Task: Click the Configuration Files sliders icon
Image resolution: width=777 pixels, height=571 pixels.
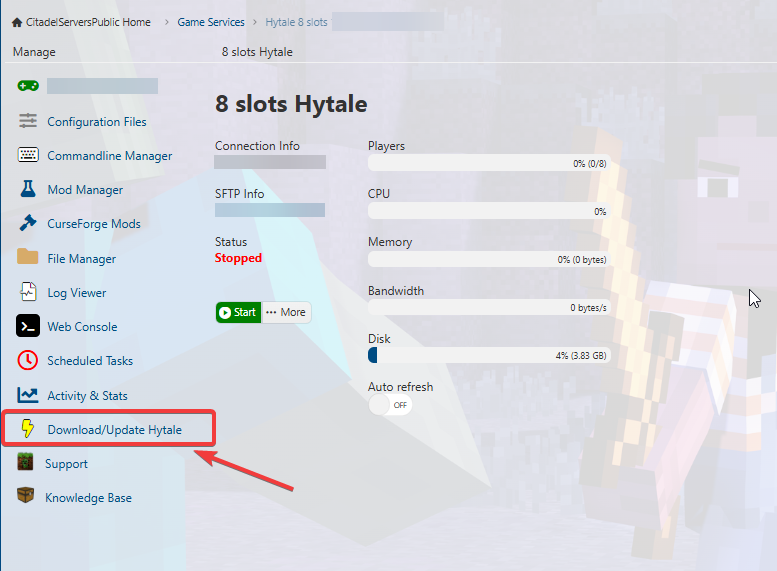Action: [x=28, y=121]
